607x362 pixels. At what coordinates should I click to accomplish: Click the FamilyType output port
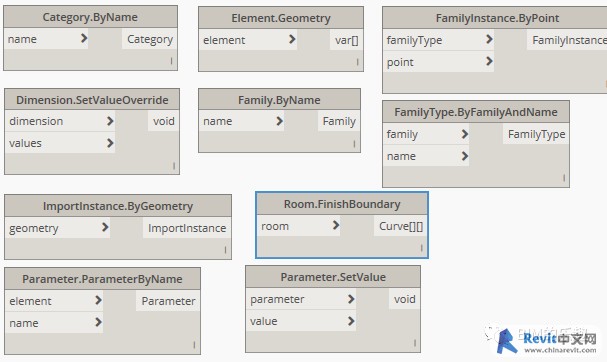(536, 134)
